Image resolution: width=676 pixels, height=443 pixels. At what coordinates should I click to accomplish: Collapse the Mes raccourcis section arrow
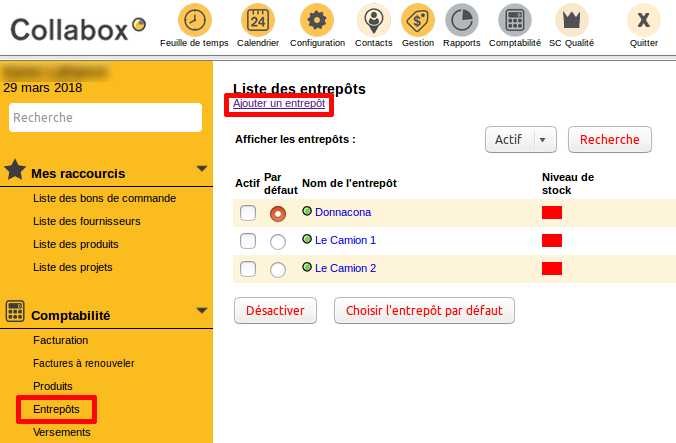coord(201,169)
